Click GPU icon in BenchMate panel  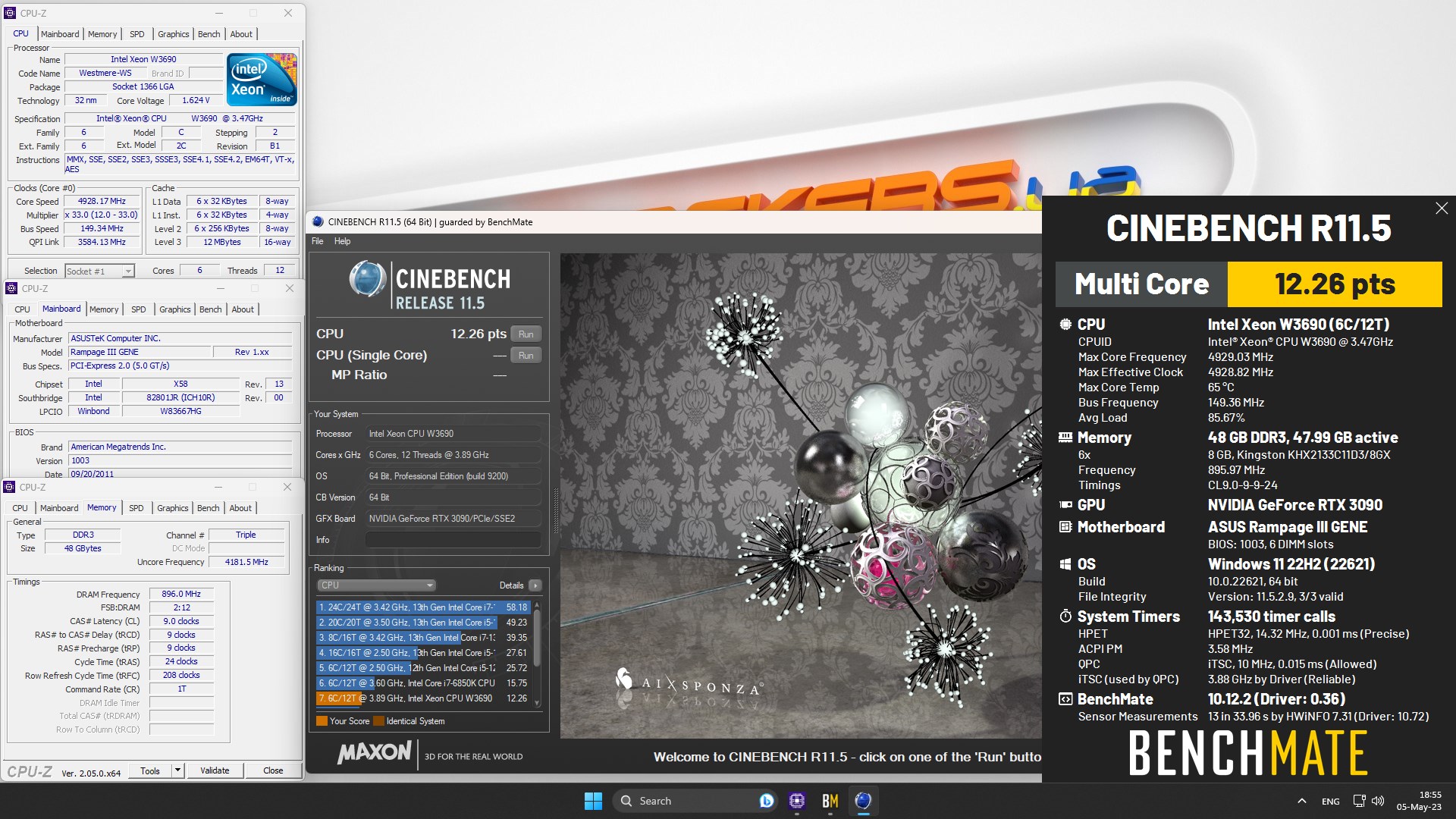click(x=1065, y=505)
